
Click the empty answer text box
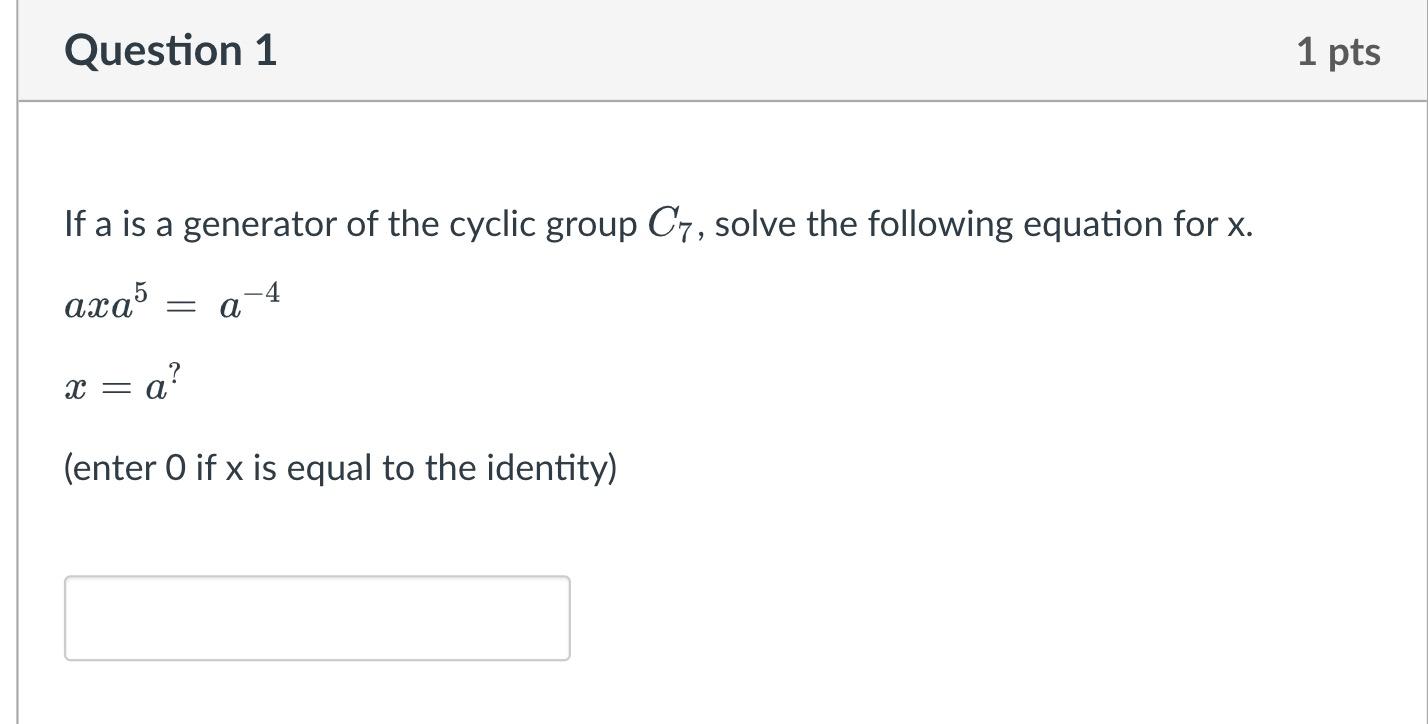coord(317,618)
